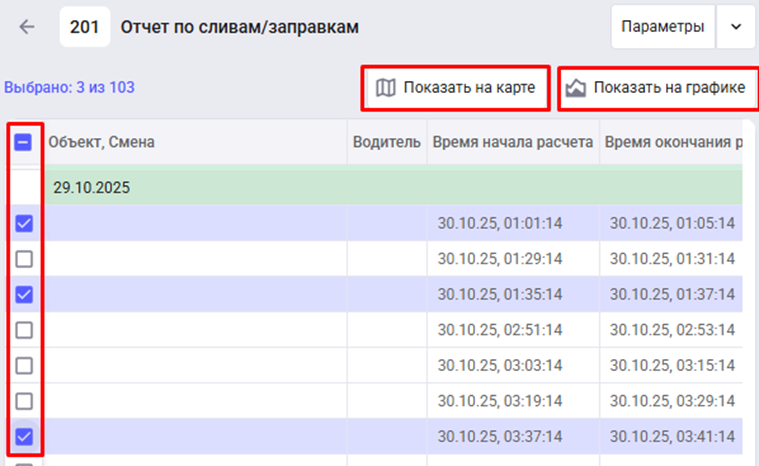Click the map icon on Показать на карте

pos(385,88)
